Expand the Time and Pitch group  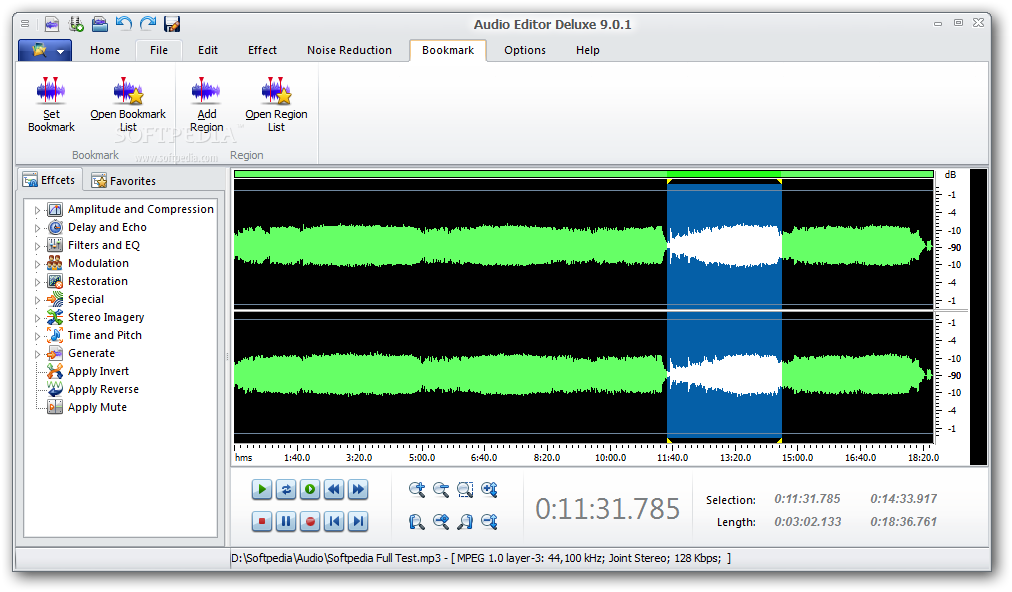click(37, 336)
